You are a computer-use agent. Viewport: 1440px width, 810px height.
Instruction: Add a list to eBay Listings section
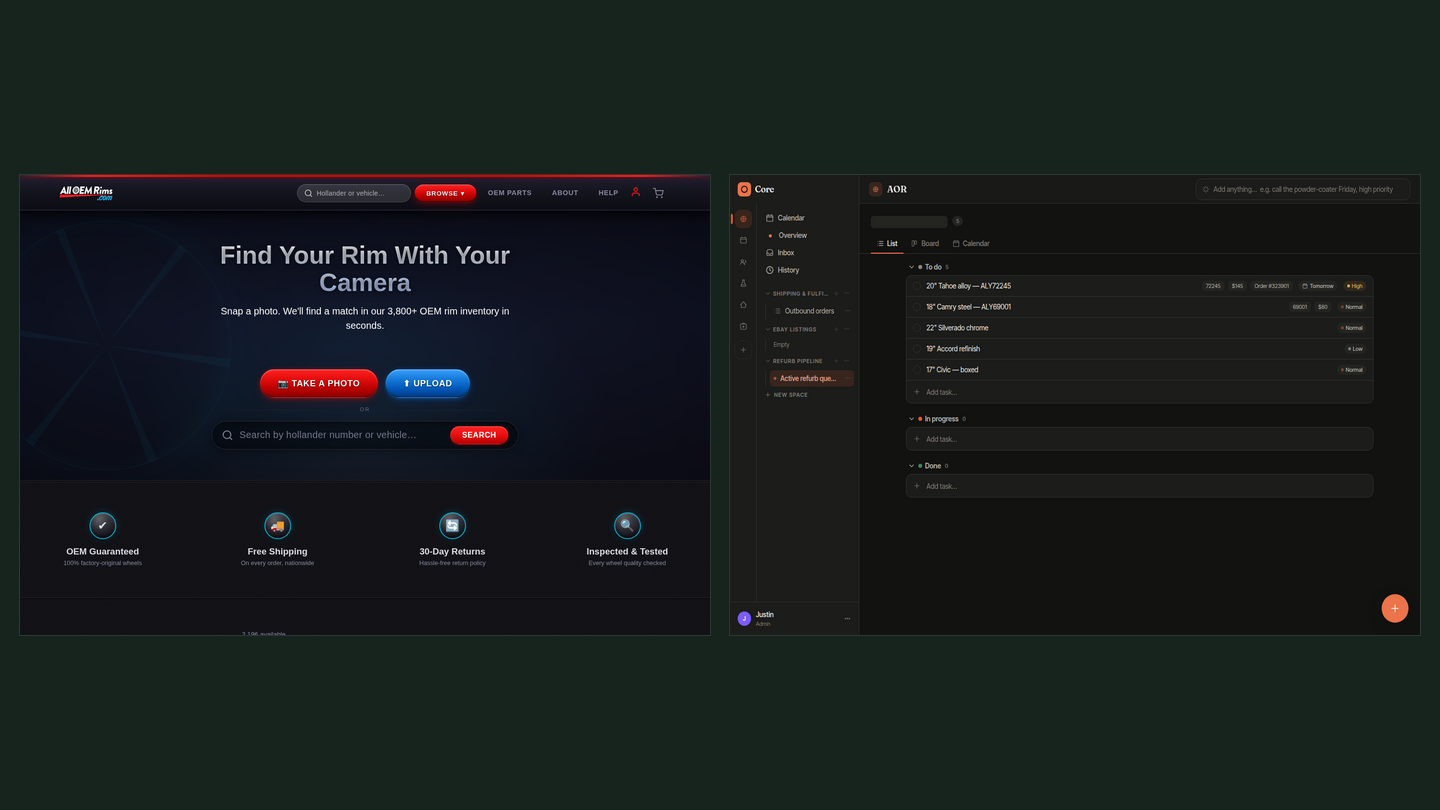tap(836, 329)
